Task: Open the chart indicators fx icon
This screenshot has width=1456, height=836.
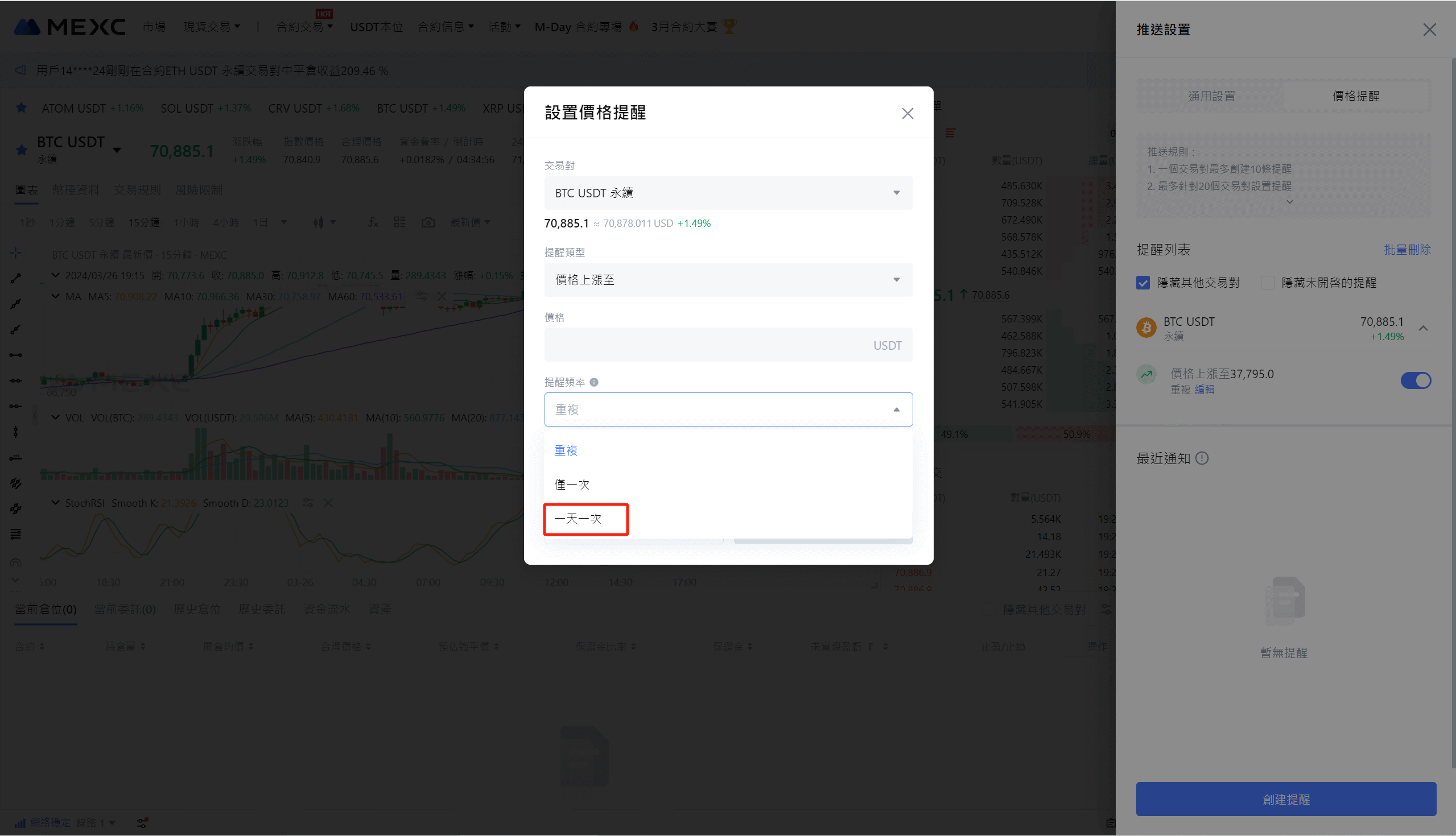Action: coord(373,222)
